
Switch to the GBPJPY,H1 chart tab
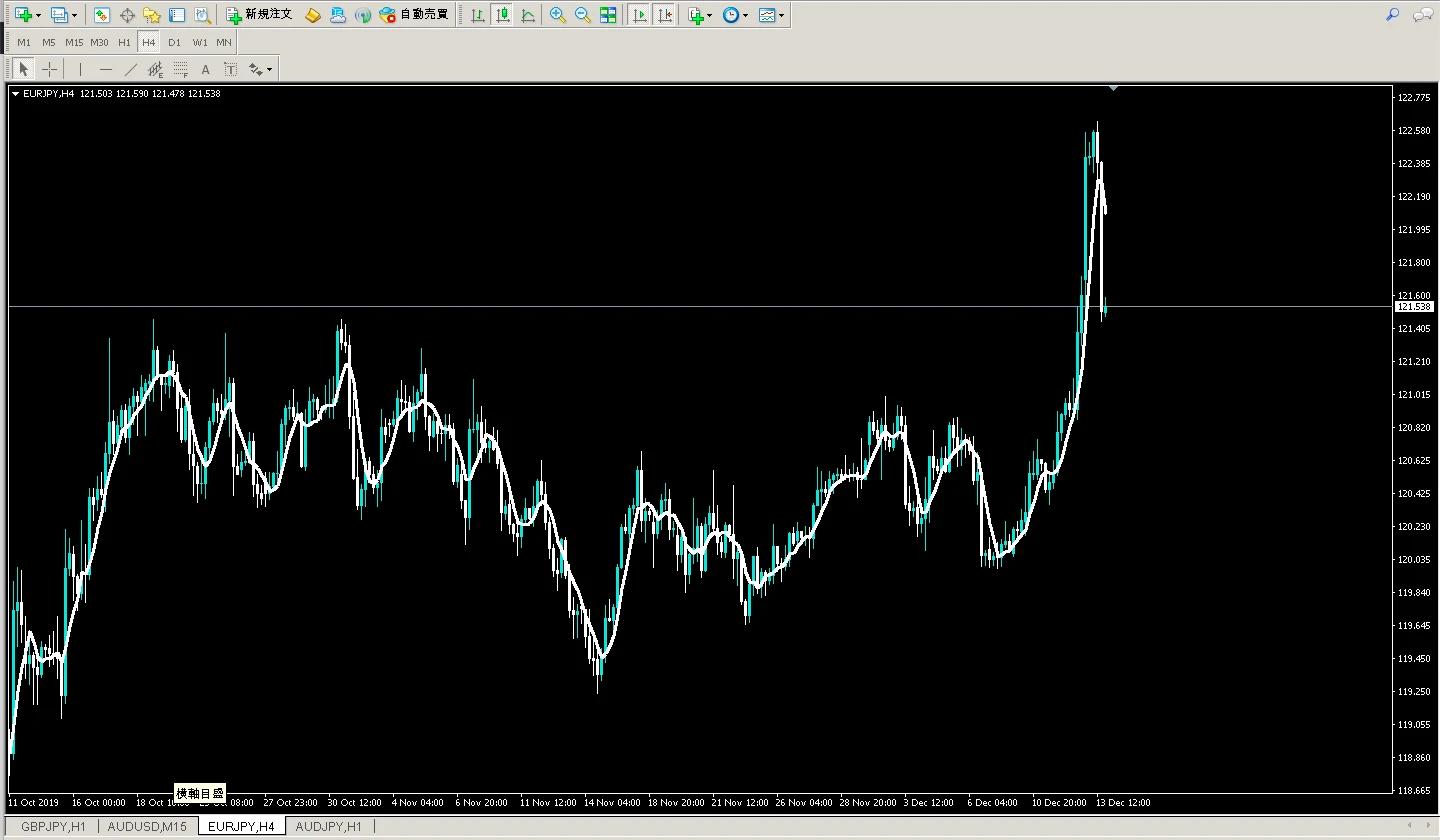[54, 826]
